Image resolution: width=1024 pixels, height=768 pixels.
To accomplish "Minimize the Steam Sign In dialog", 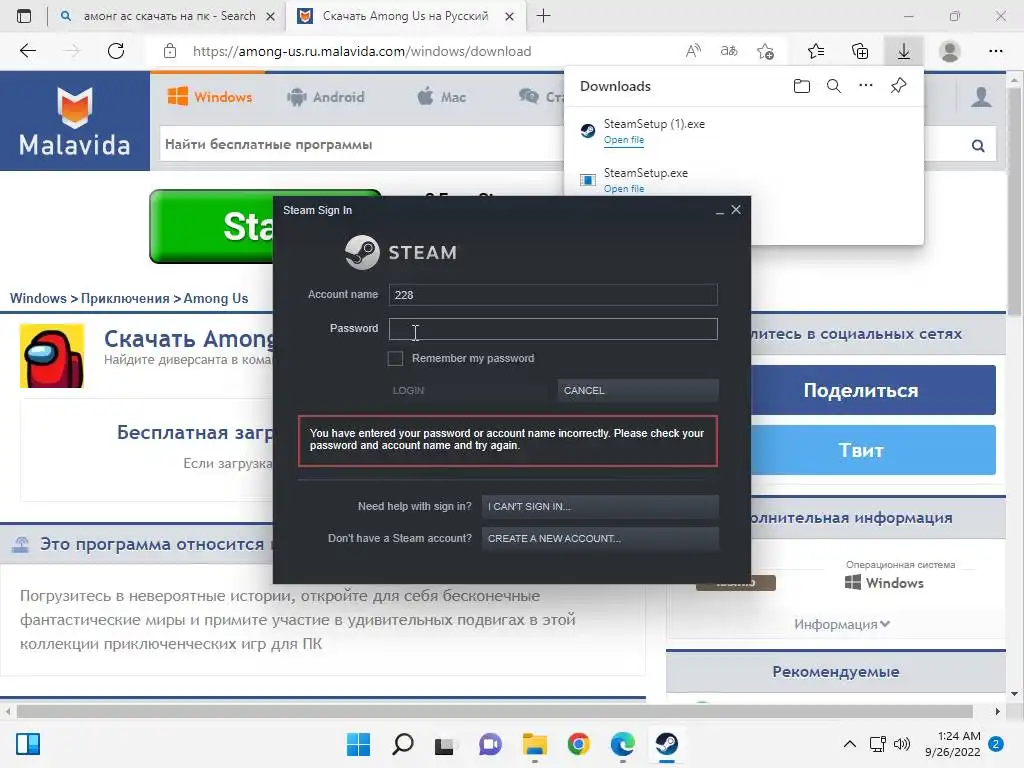I will 720,210.
